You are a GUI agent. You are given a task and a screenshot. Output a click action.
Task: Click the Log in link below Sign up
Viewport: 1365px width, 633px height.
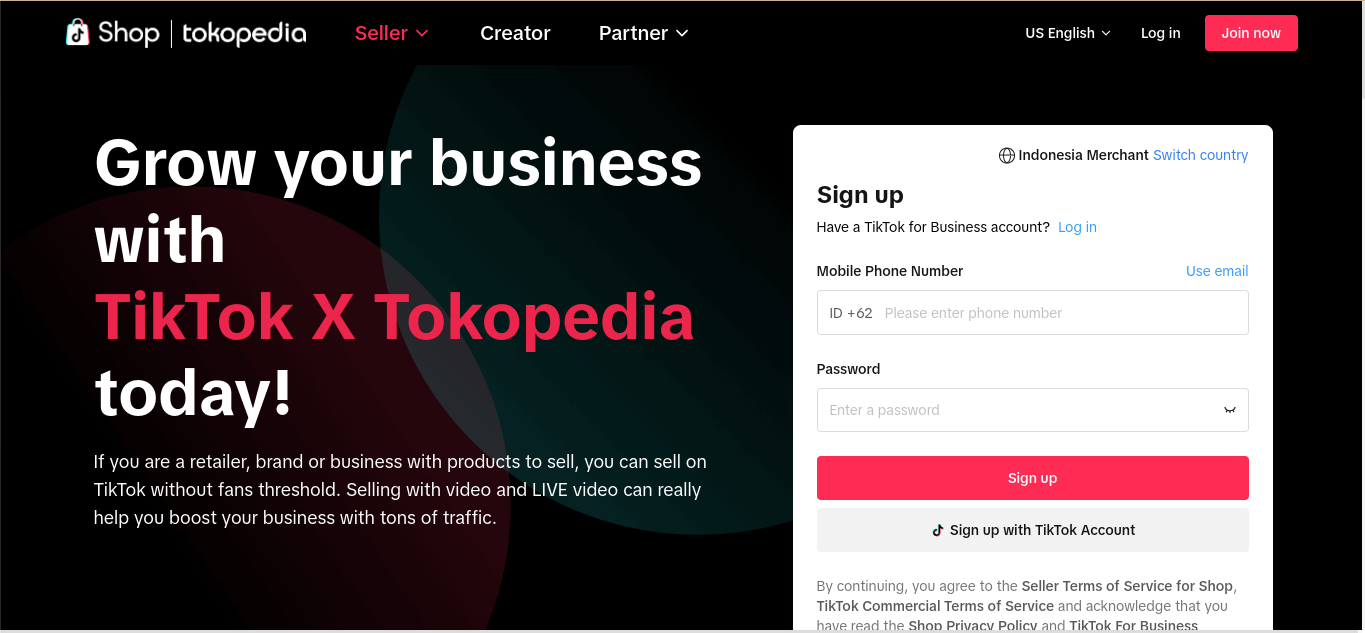pyautogui.click(x=1077, y=227)
